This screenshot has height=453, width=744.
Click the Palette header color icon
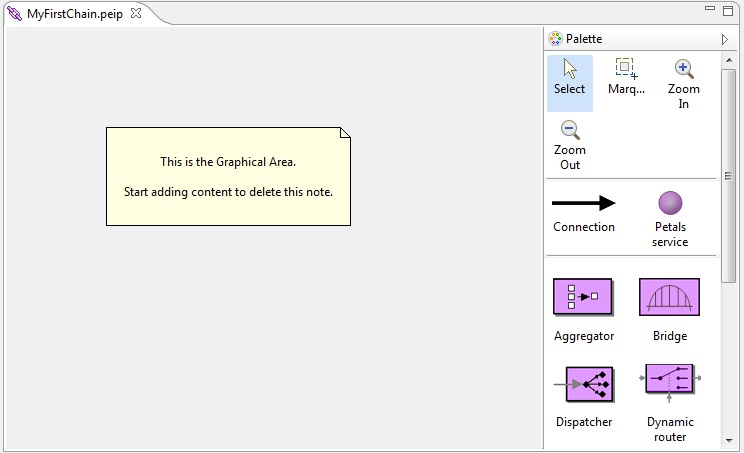click(555, 39)
